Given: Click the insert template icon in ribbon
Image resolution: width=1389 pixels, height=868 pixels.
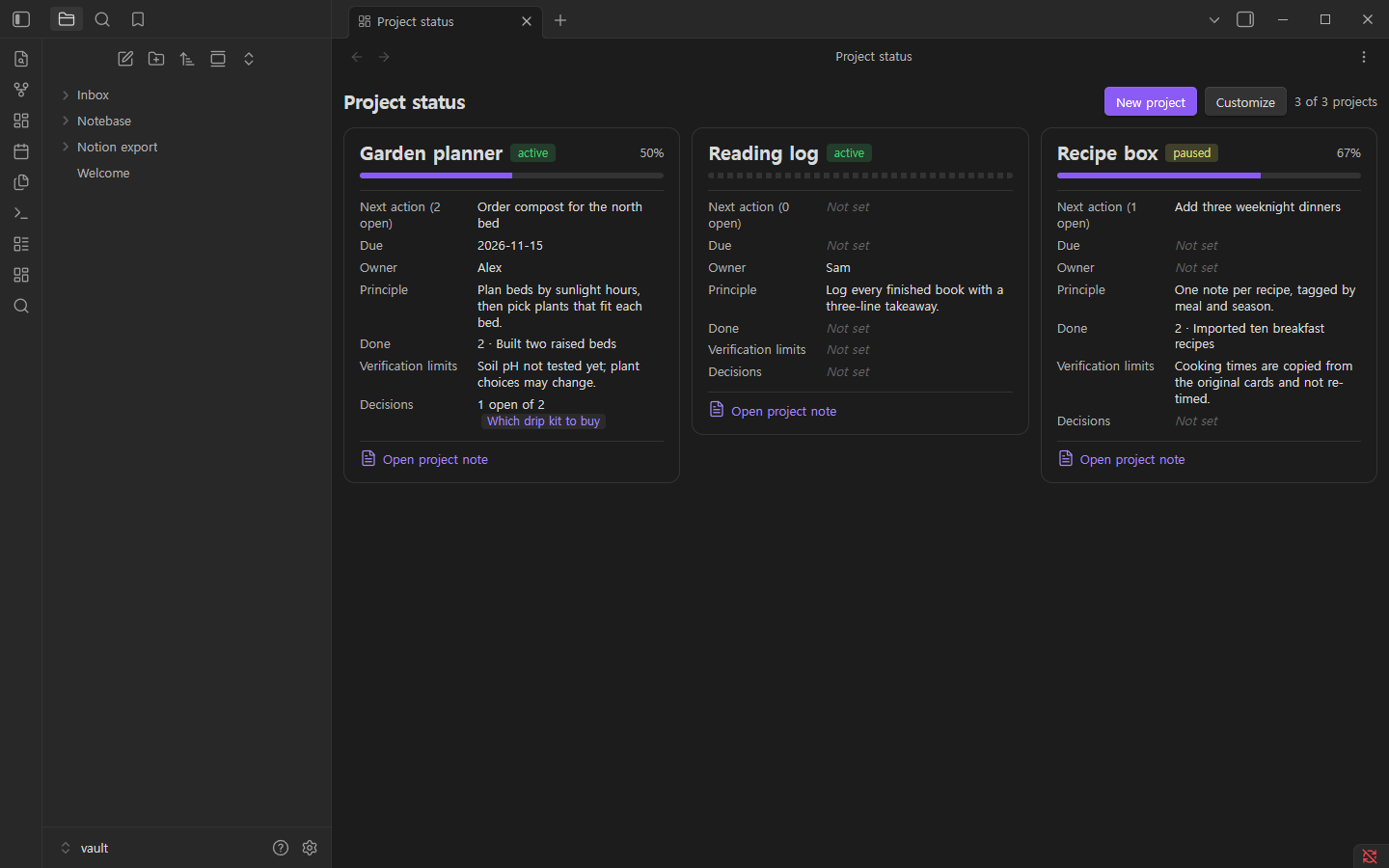Looking at the screenshot, I should pos(21,182).
